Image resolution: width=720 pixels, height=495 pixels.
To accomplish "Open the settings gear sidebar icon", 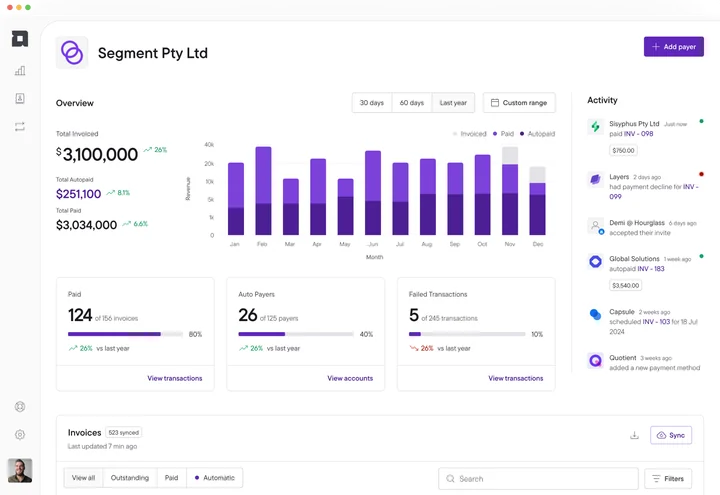I will pyautogui.click(x=20, y=434).
